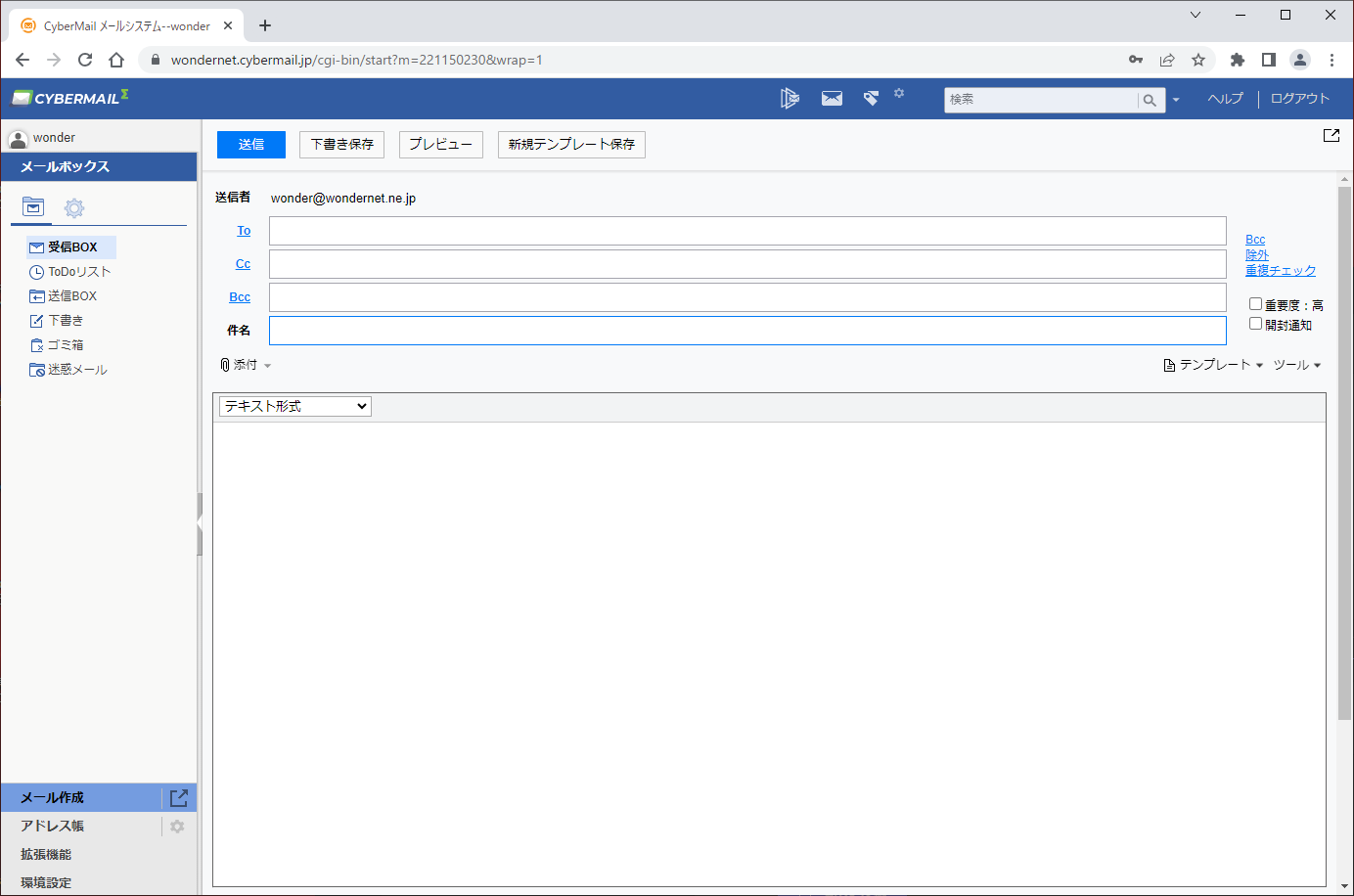Click the tag icon in header
The width and height of the screenshot is (1354, 896).
click(871, 98)
